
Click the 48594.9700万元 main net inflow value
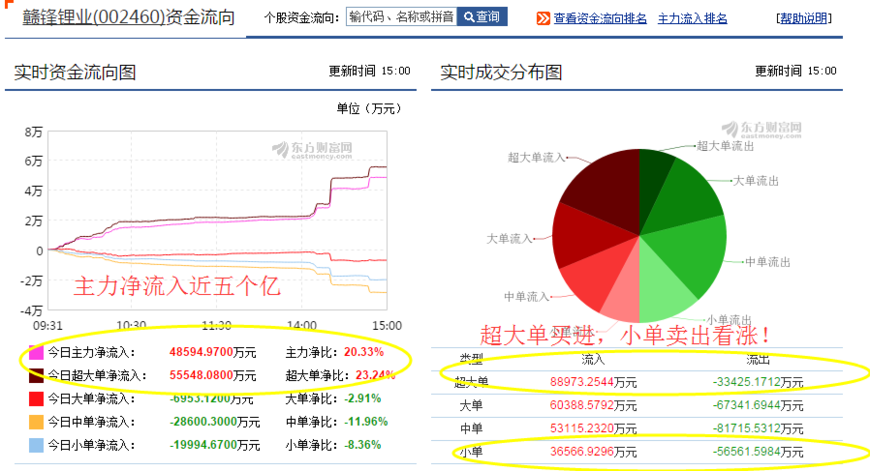point(213,352)
